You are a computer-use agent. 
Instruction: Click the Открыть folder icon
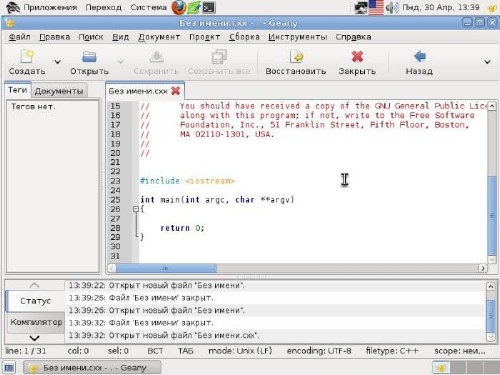89,56
